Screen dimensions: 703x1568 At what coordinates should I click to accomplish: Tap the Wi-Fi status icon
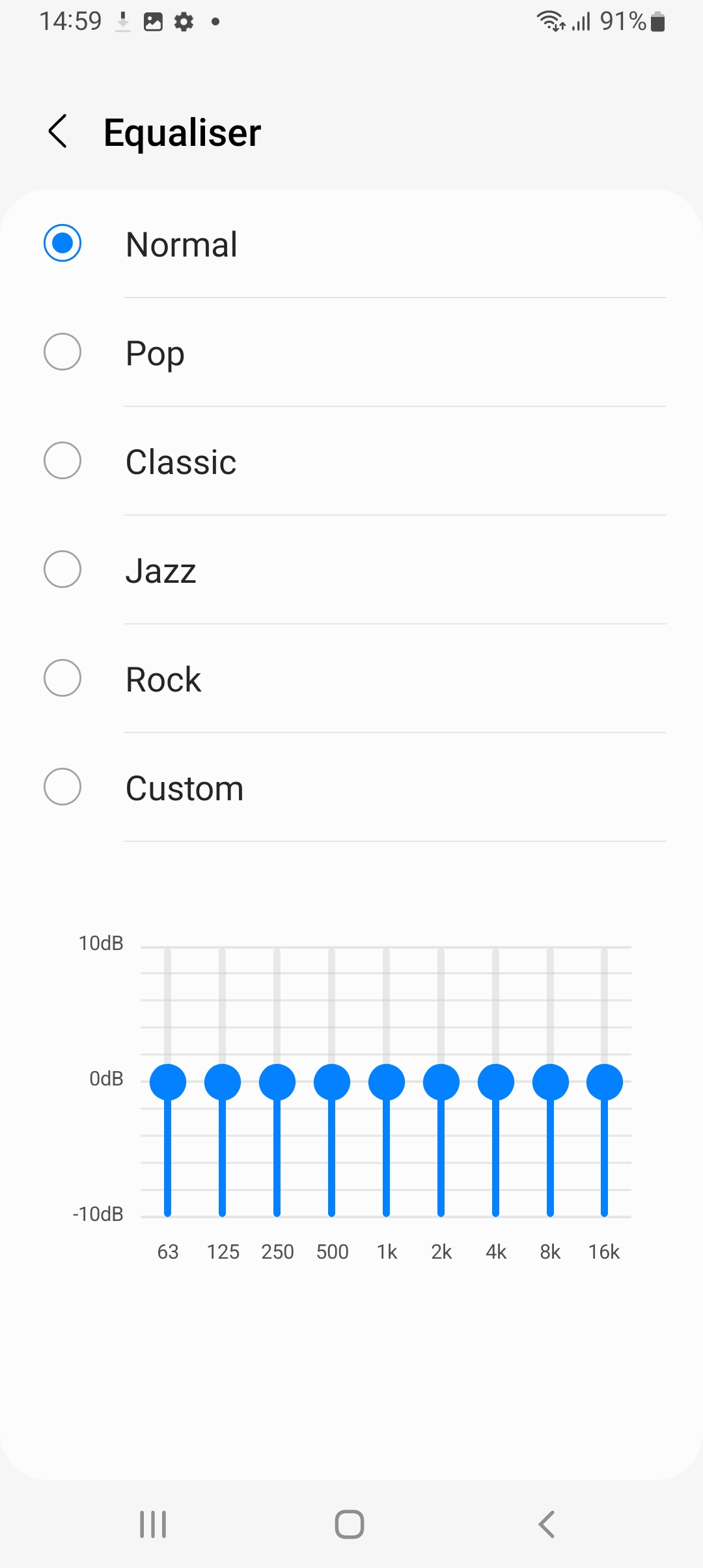pyautogui.click(x=550, y=21)
